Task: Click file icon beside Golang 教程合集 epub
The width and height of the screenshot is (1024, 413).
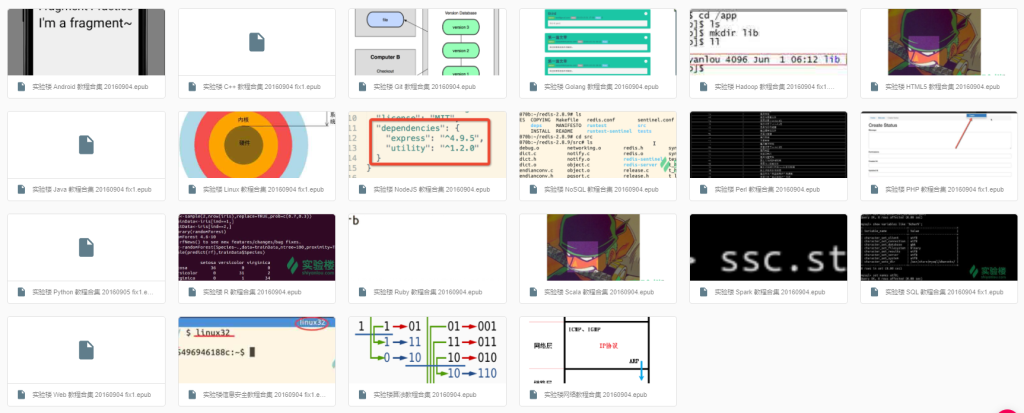Action: [x=533, y=86]
